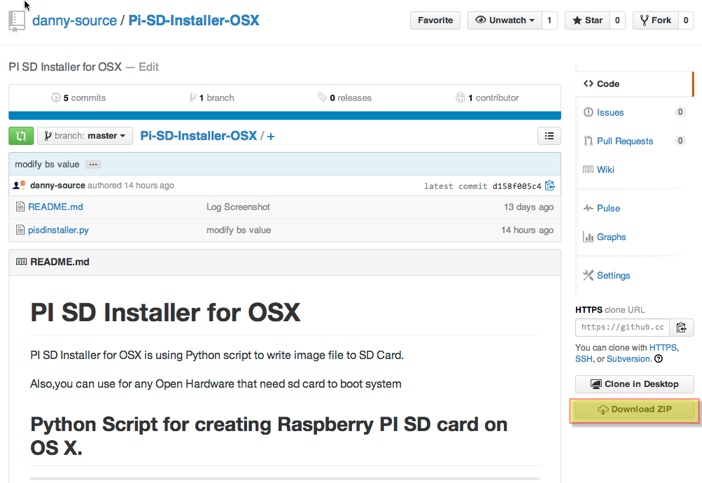Click the Download ZIP button

tap(634, 410)
